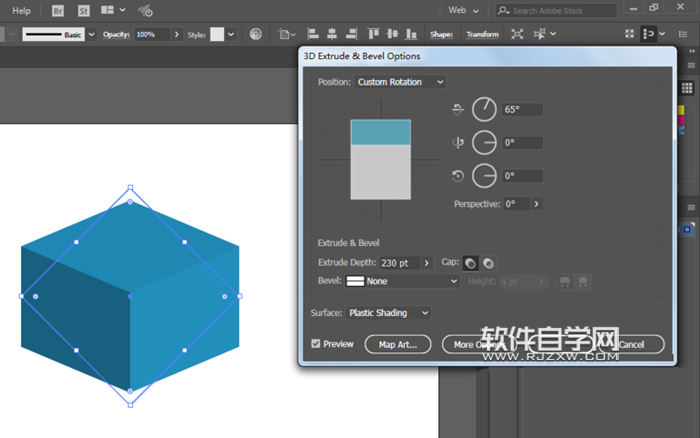Click the X-axis rotation dial
The width and height of the screenshot is (700, 438).
click(484, 110)
